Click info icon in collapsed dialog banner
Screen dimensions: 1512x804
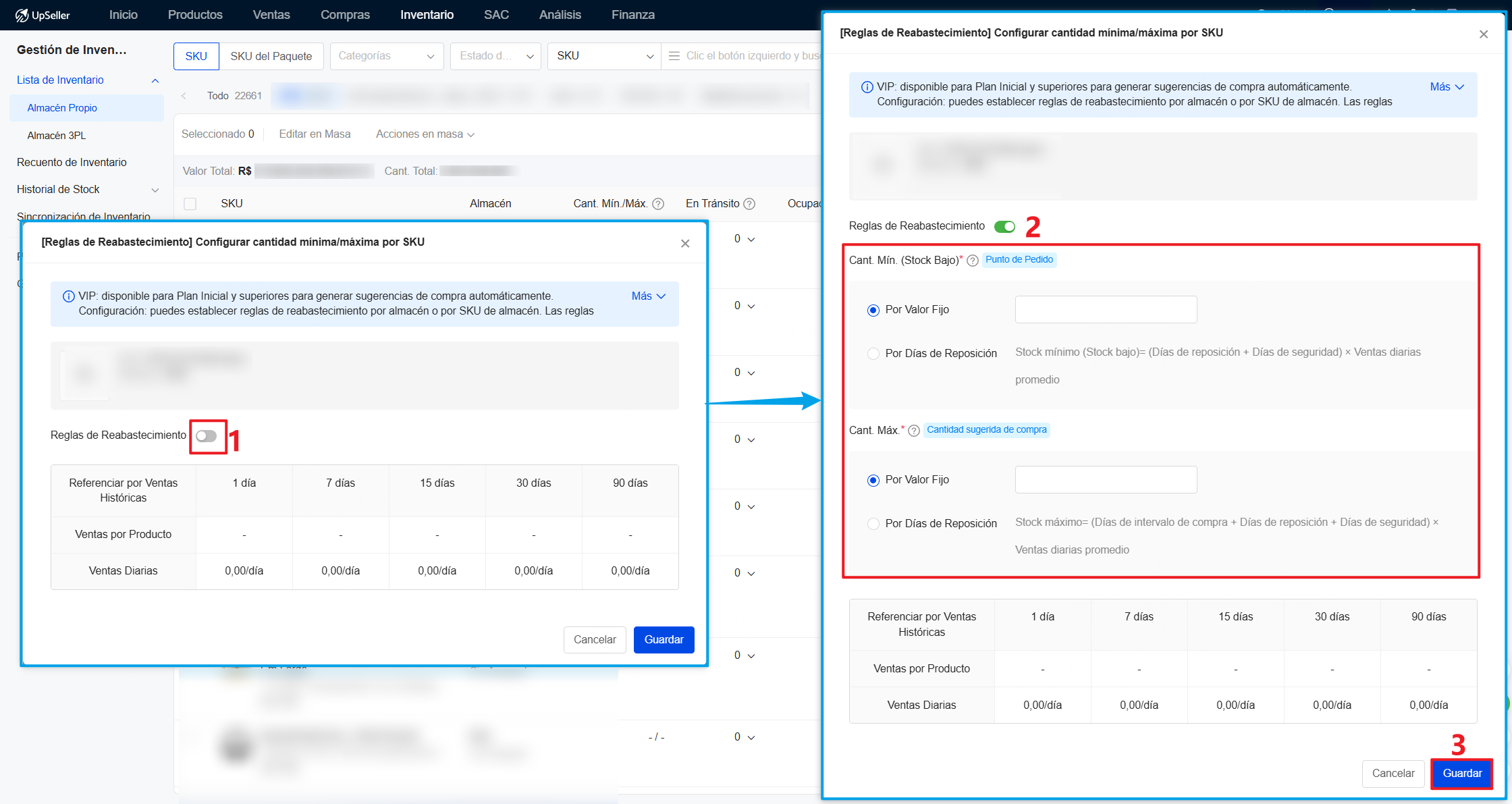pos(68,296)
